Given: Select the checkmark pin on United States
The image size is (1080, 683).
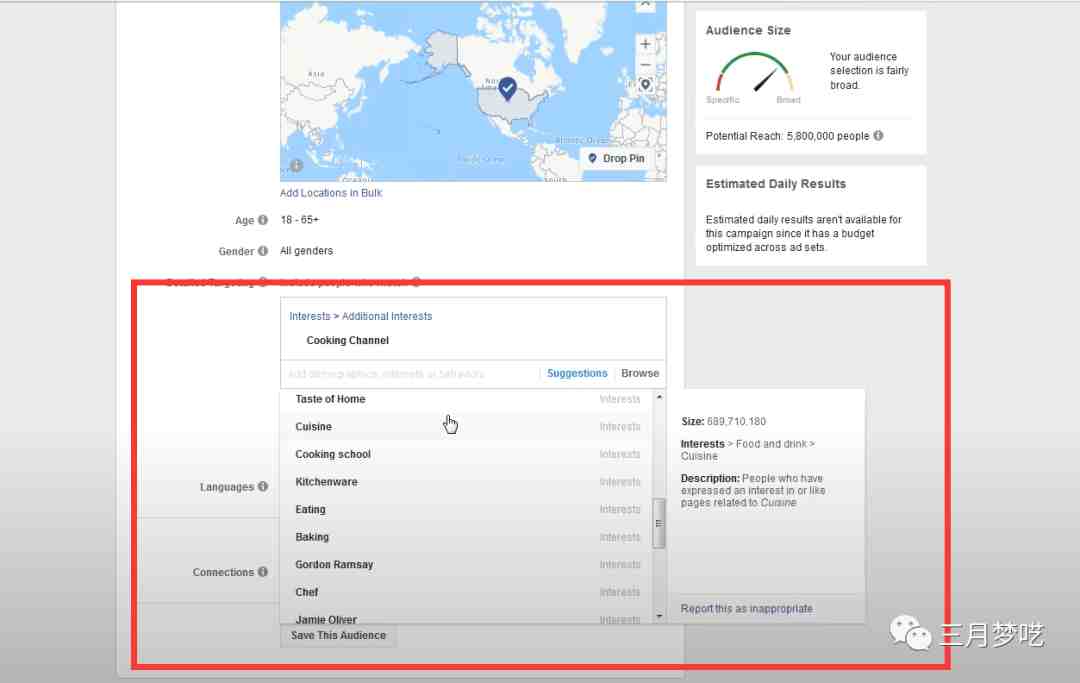Looking at the screenshot, I should [x=508, y=89].
